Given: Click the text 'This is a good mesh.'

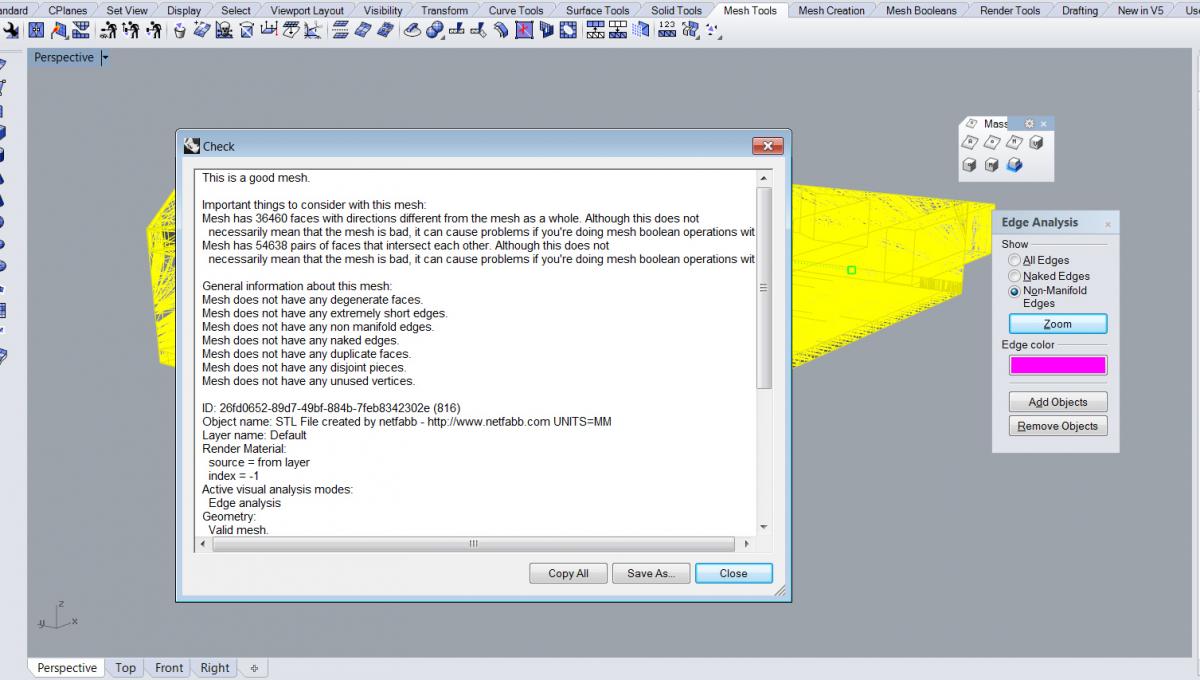Looking at the screenshot, I should [256, 178].
